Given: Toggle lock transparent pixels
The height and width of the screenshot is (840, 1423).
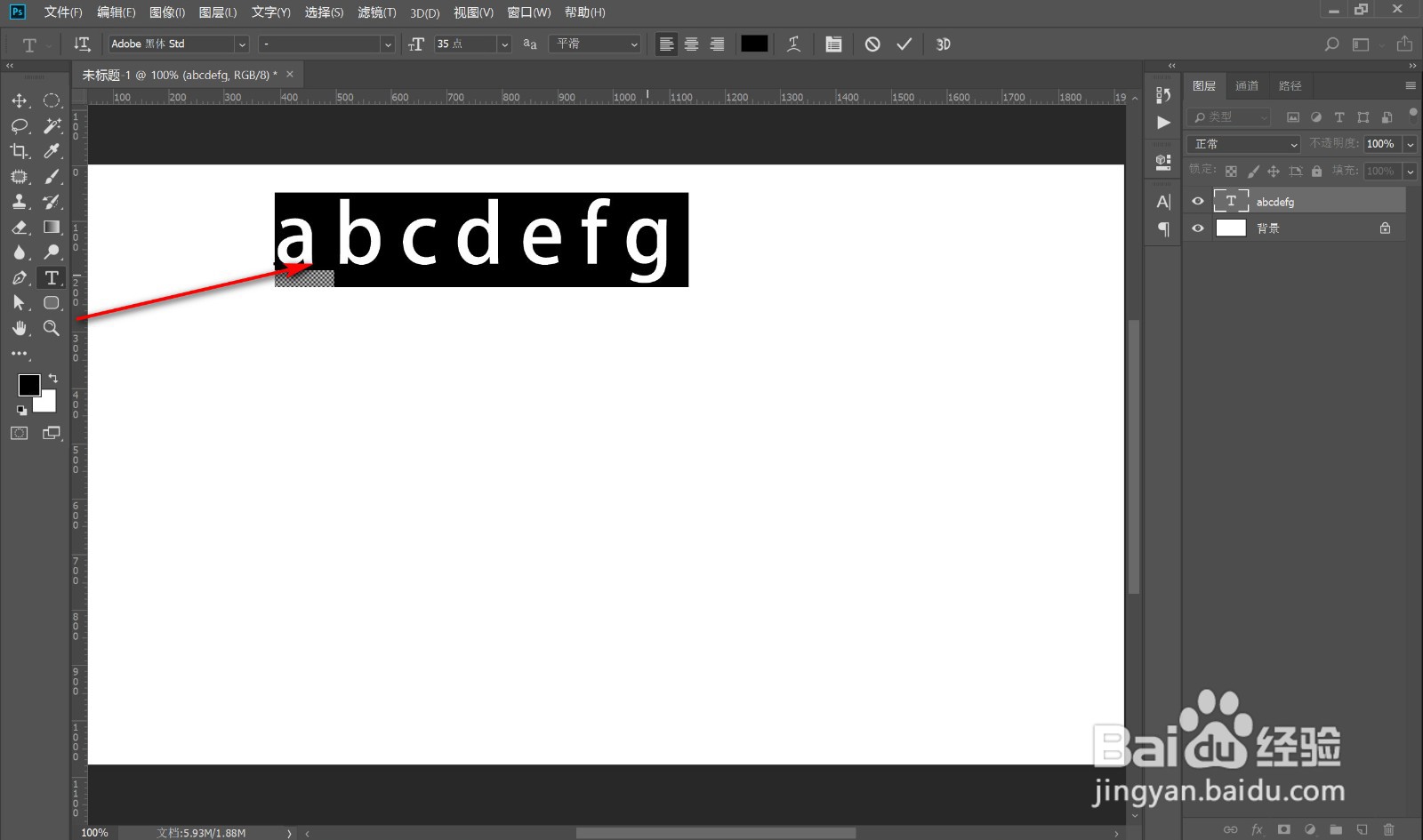Looking at the screenshot, I should (1231, 171).
